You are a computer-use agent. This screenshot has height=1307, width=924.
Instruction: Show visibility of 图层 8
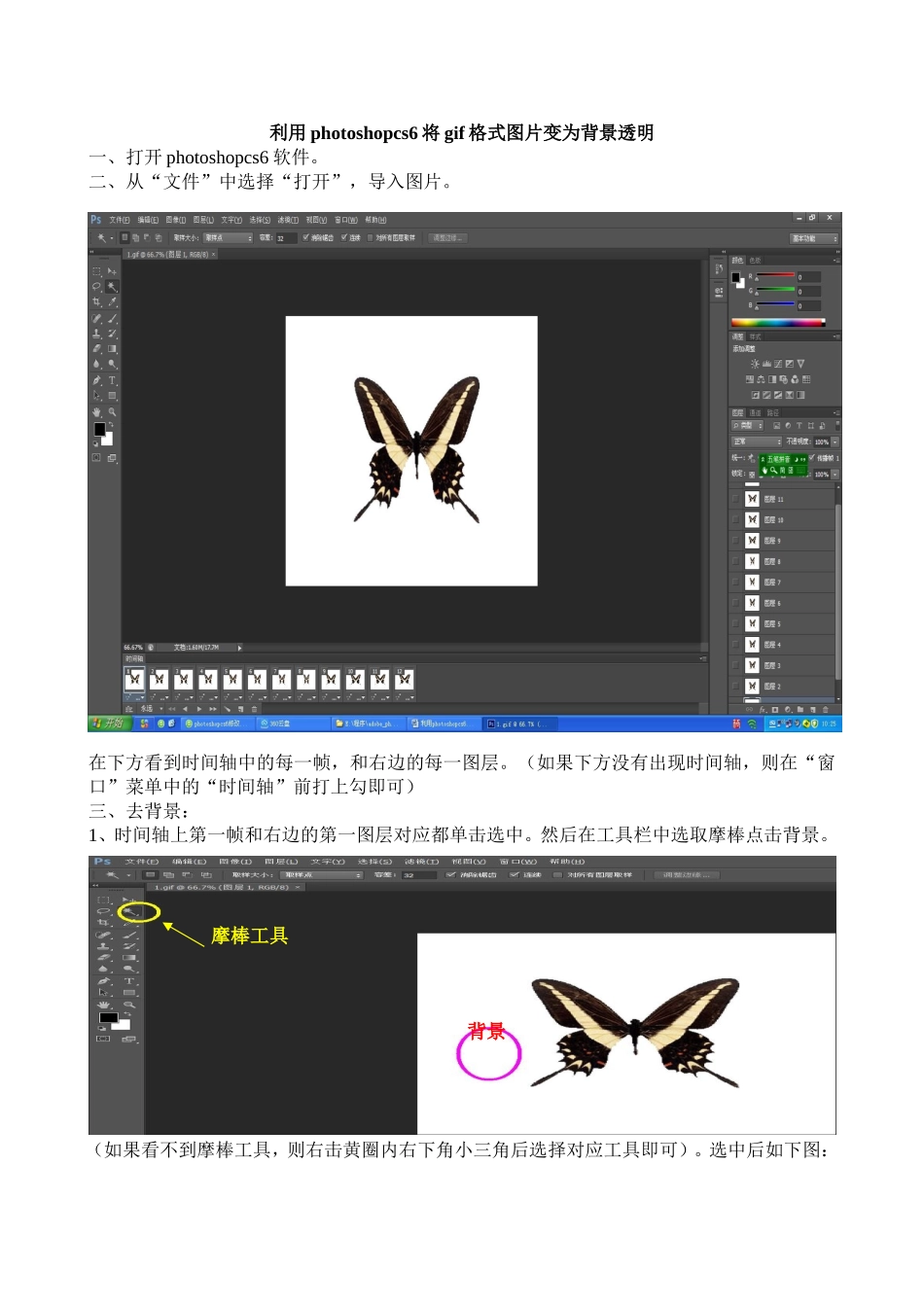click(x=736, y=561)
